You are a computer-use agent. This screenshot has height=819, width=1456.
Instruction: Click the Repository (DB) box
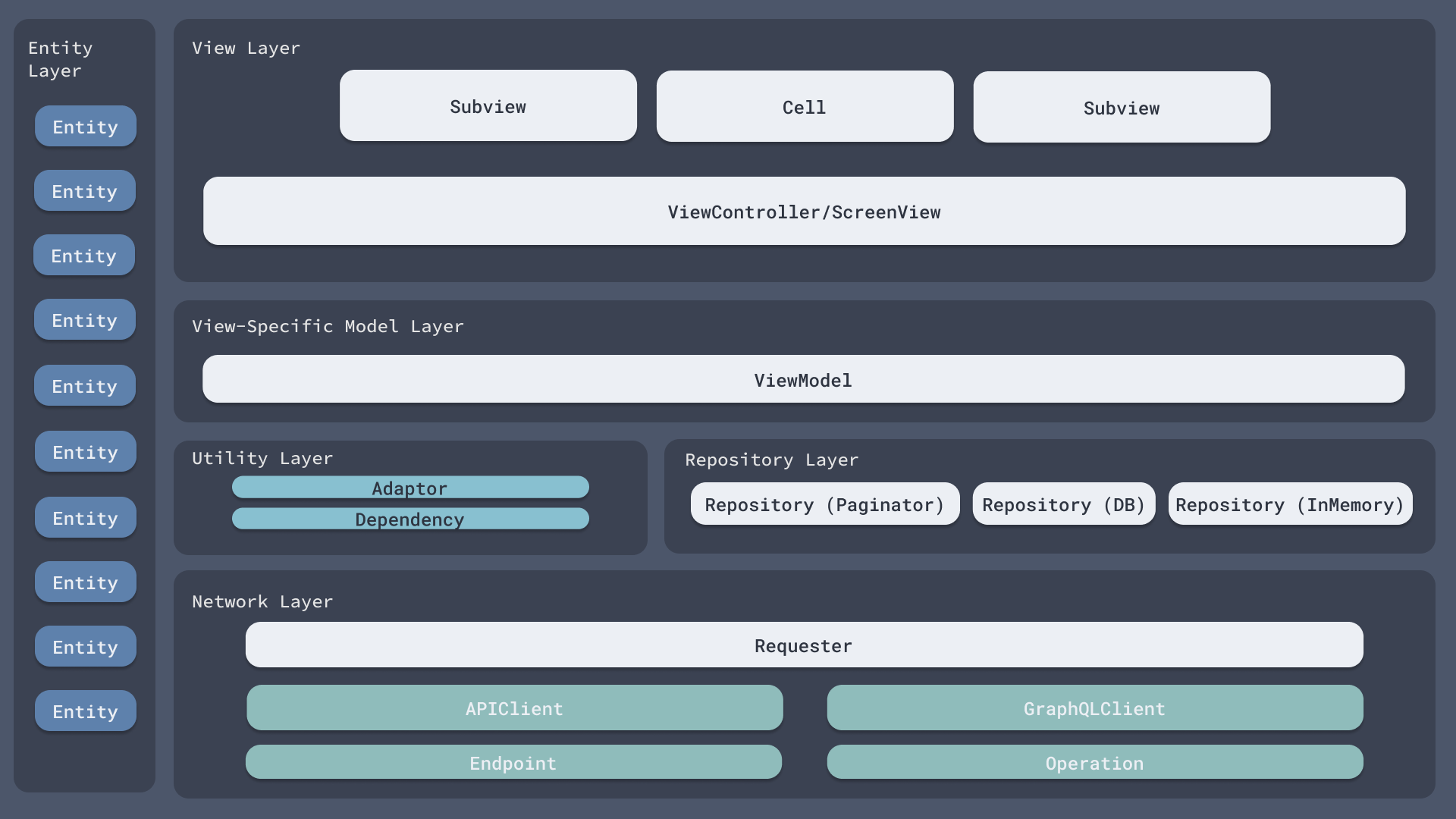pos(1063,504)
